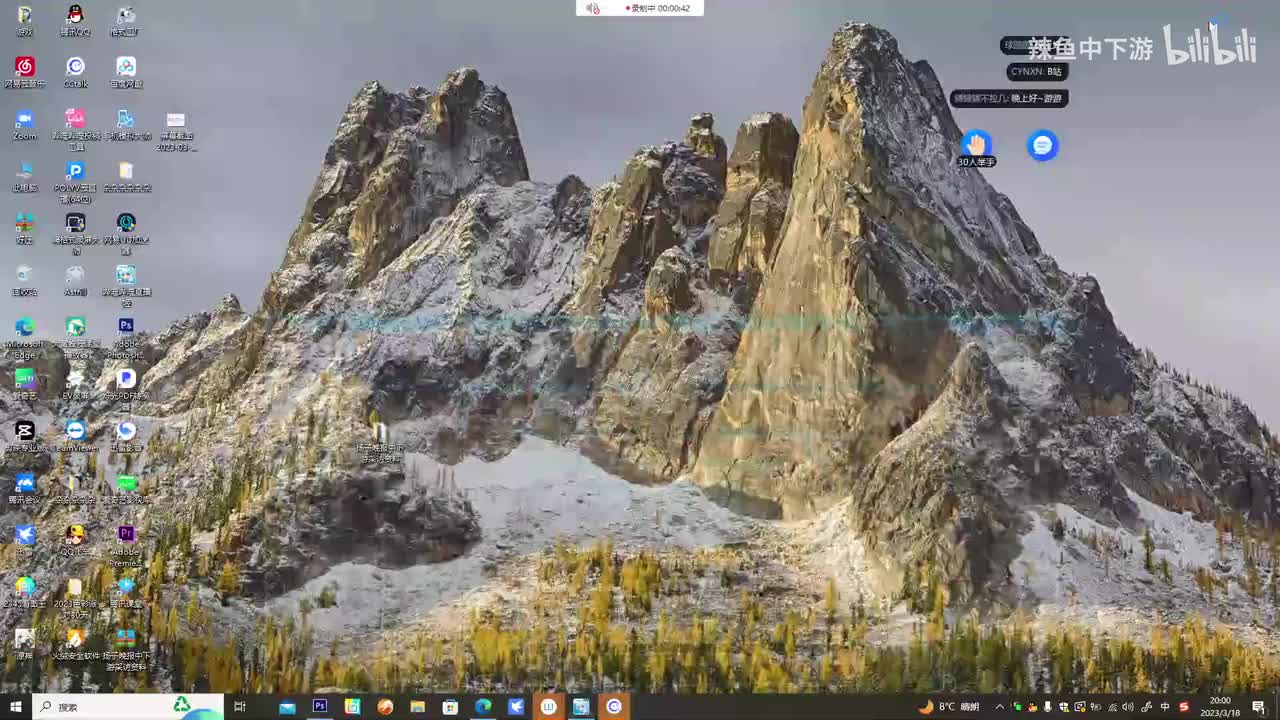Image resolution: width=1280 pixels, height=720 pixels.
Task: Select the Baidu Netdisk desktop icon
Action: pyautogui.click(x=126, y=72)
